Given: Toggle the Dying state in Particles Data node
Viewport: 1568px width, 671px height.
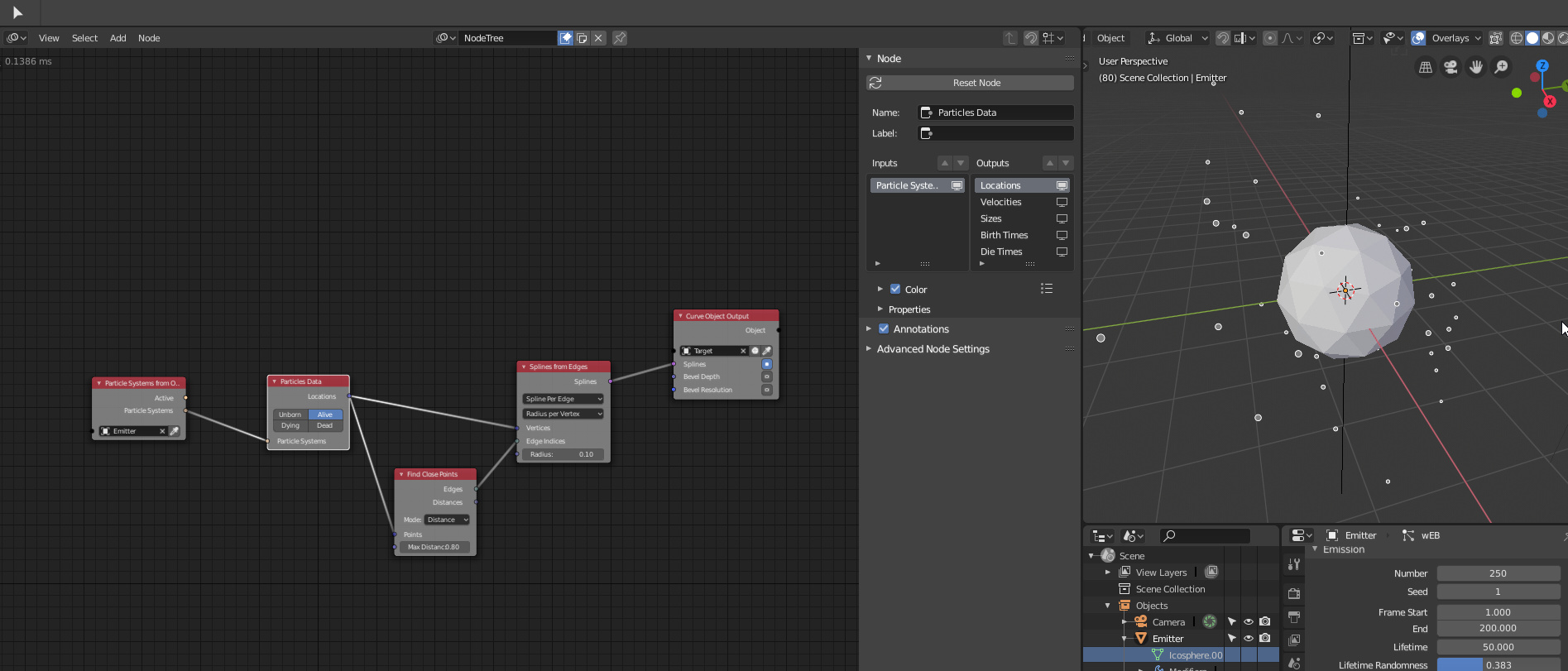Looking at the screenshot, I should click(290, 425).
